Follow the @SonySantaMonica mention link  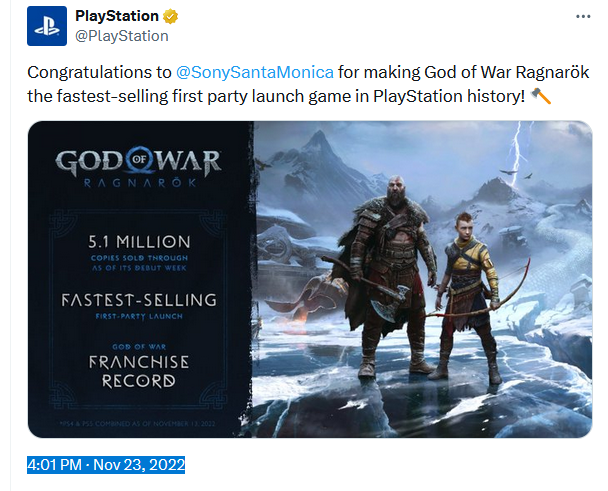(254, 73)
